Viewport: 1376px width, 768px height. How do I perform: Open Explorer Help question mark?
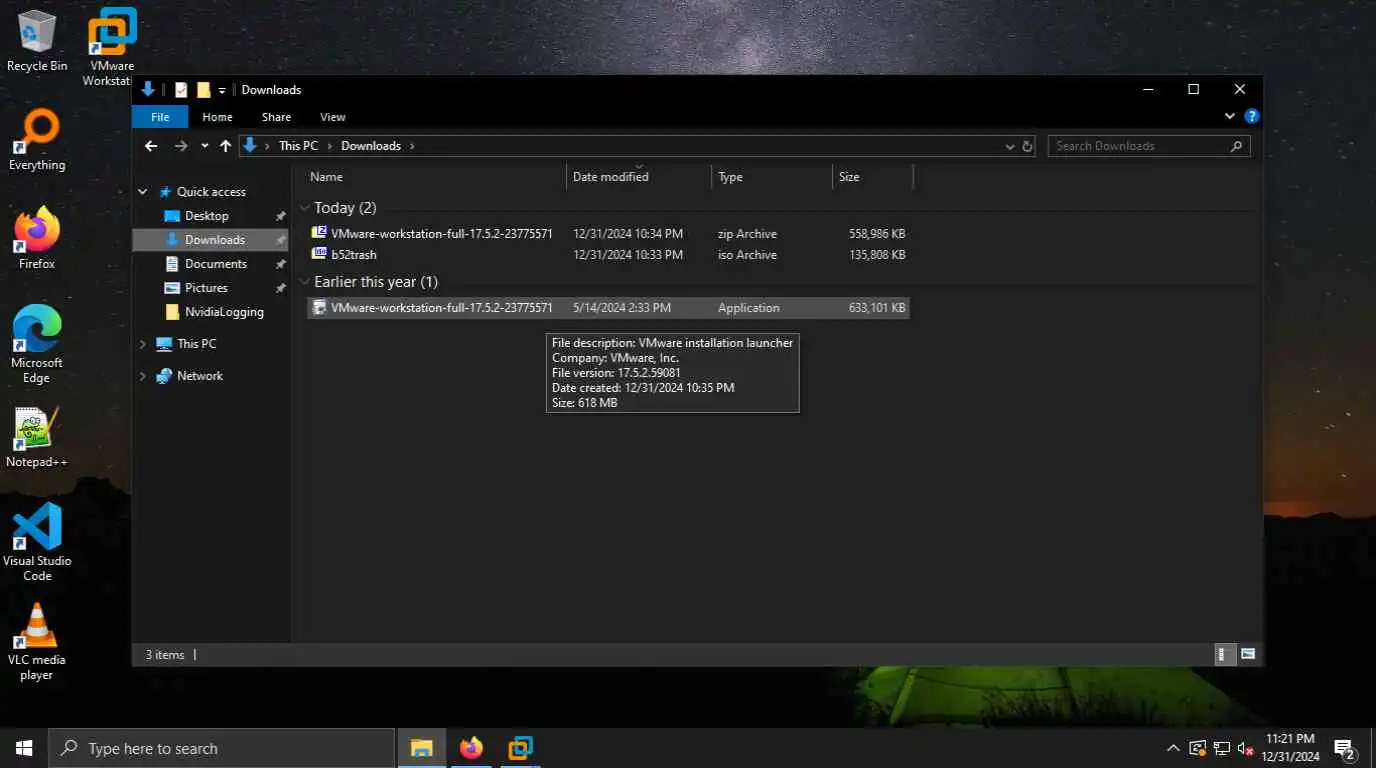[1251, 117]
